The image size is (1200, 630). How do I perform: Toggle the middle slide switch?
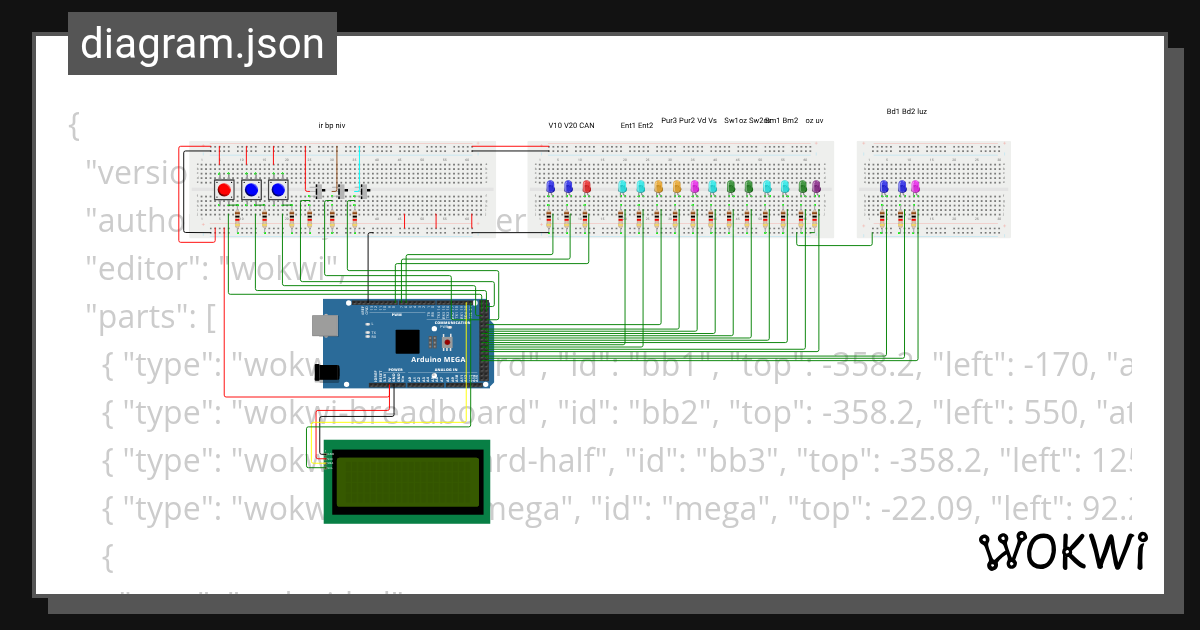[x=341, y=190]
